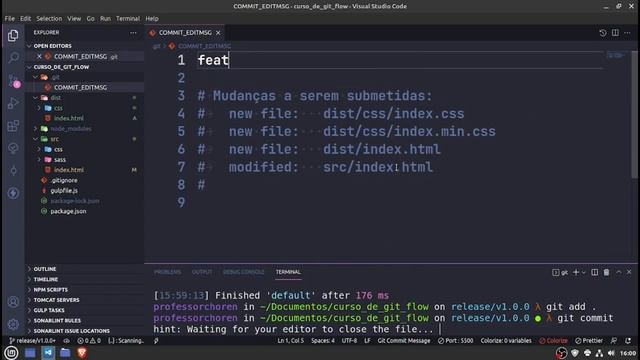The height and width of the screenshot is (360, 640).
Task: Open the Run and Debug view
Action: pos(13,103)
